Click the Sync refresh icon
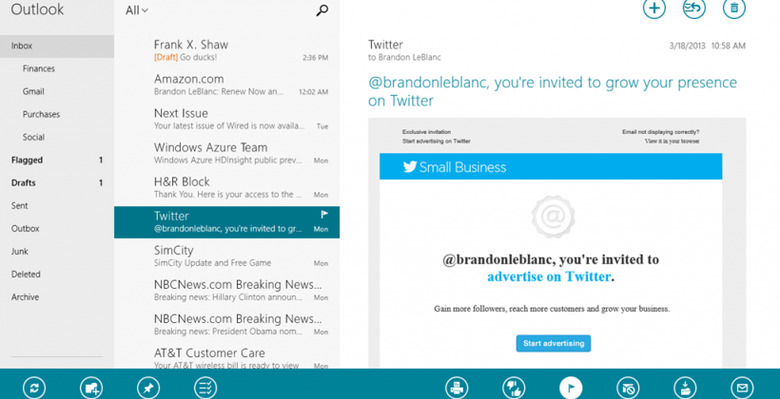This screenshot has width=780, height=399. 34,388
